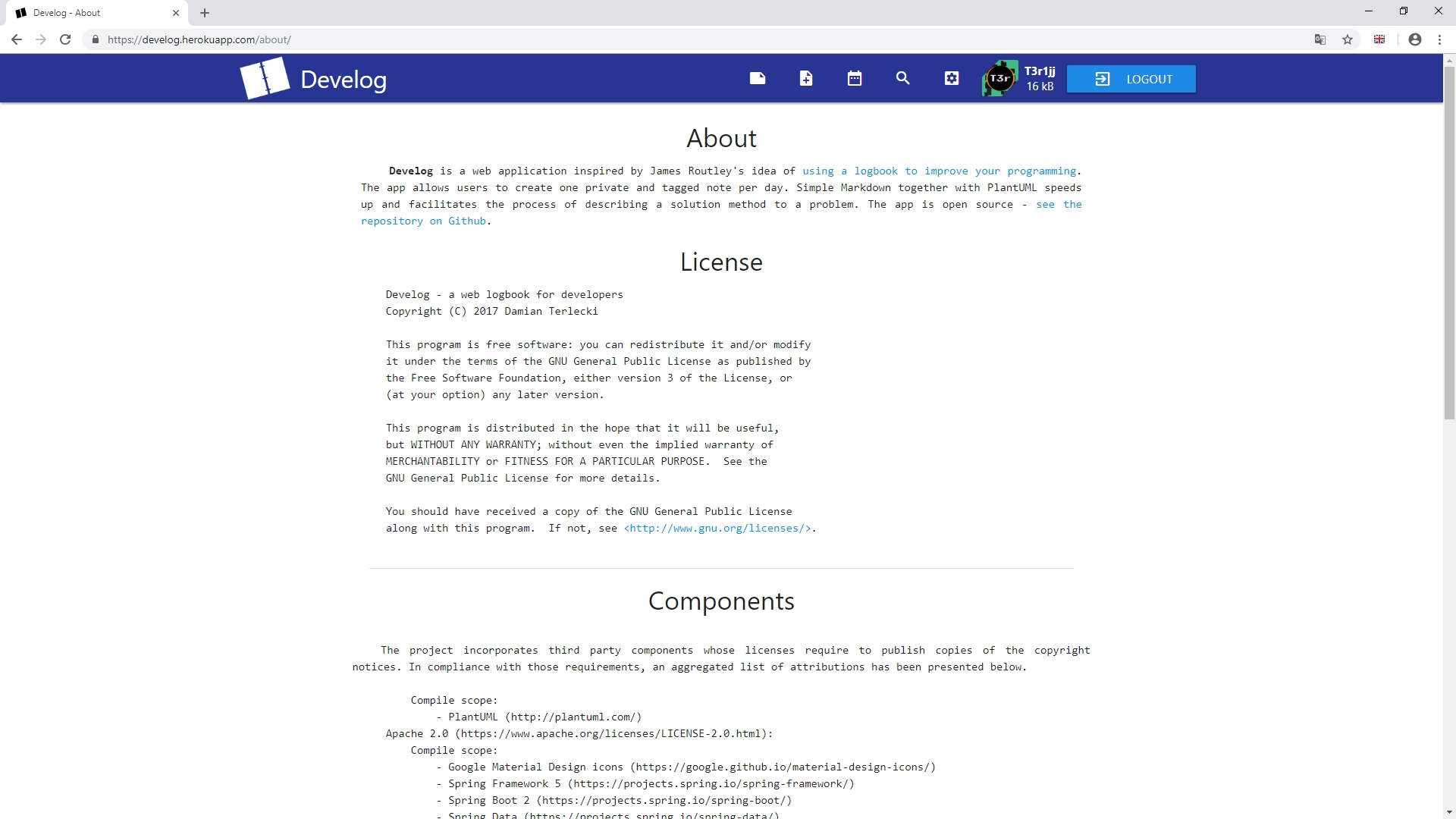Bookmark page with the star icon
Viewport: 1456px width, 819px height.
[1348, 39]
